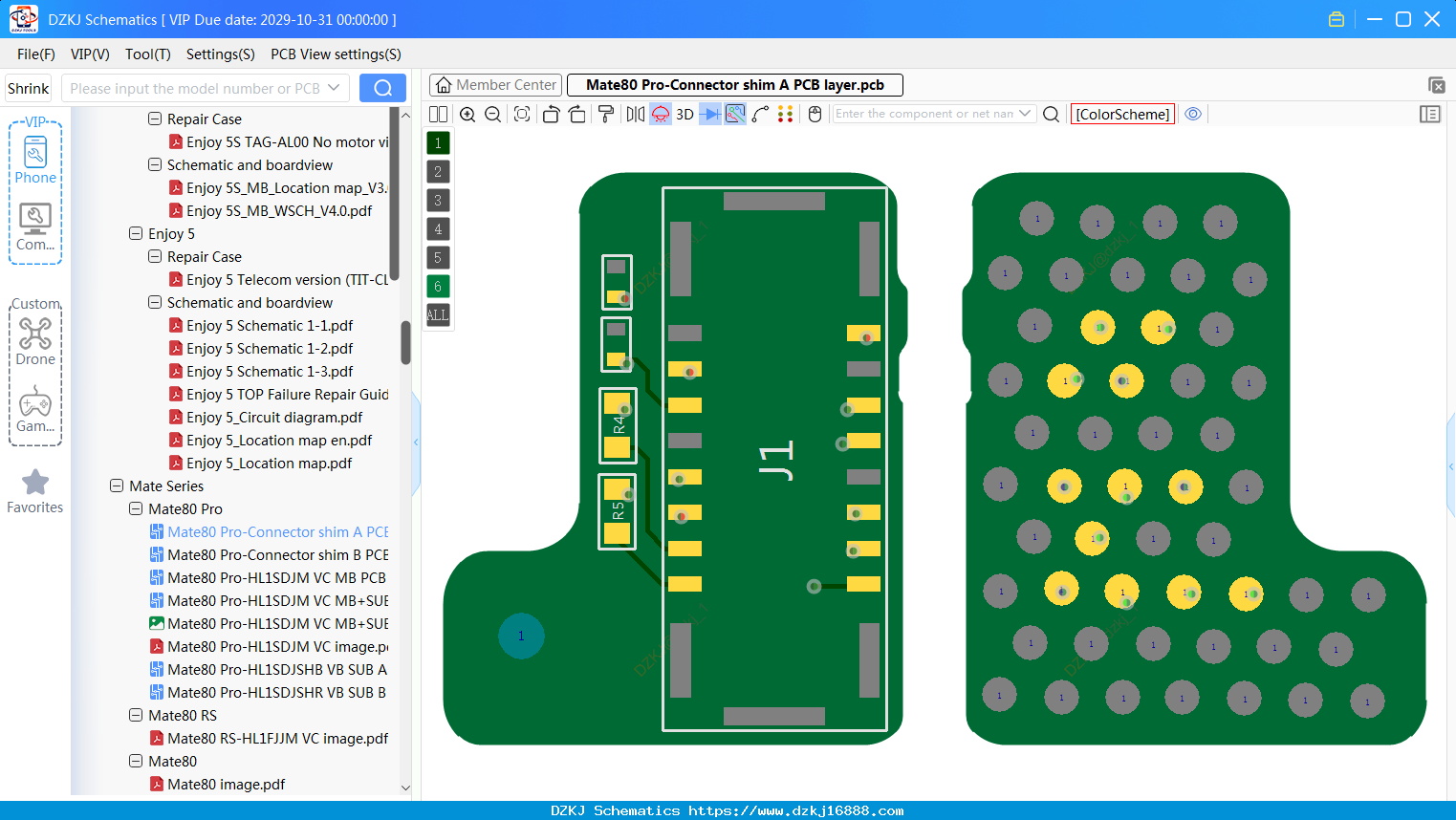Click the tab windows icon at top right

click(x=1436, y=85)
